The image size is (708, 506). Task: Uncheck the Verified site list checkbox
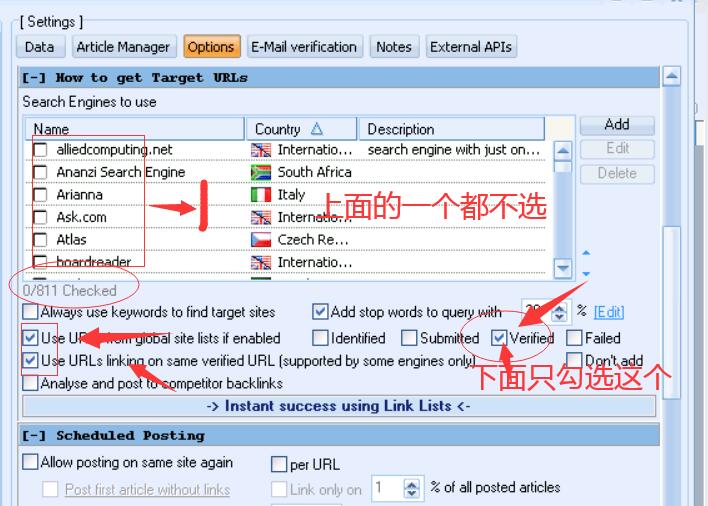[x=499, y=338]
